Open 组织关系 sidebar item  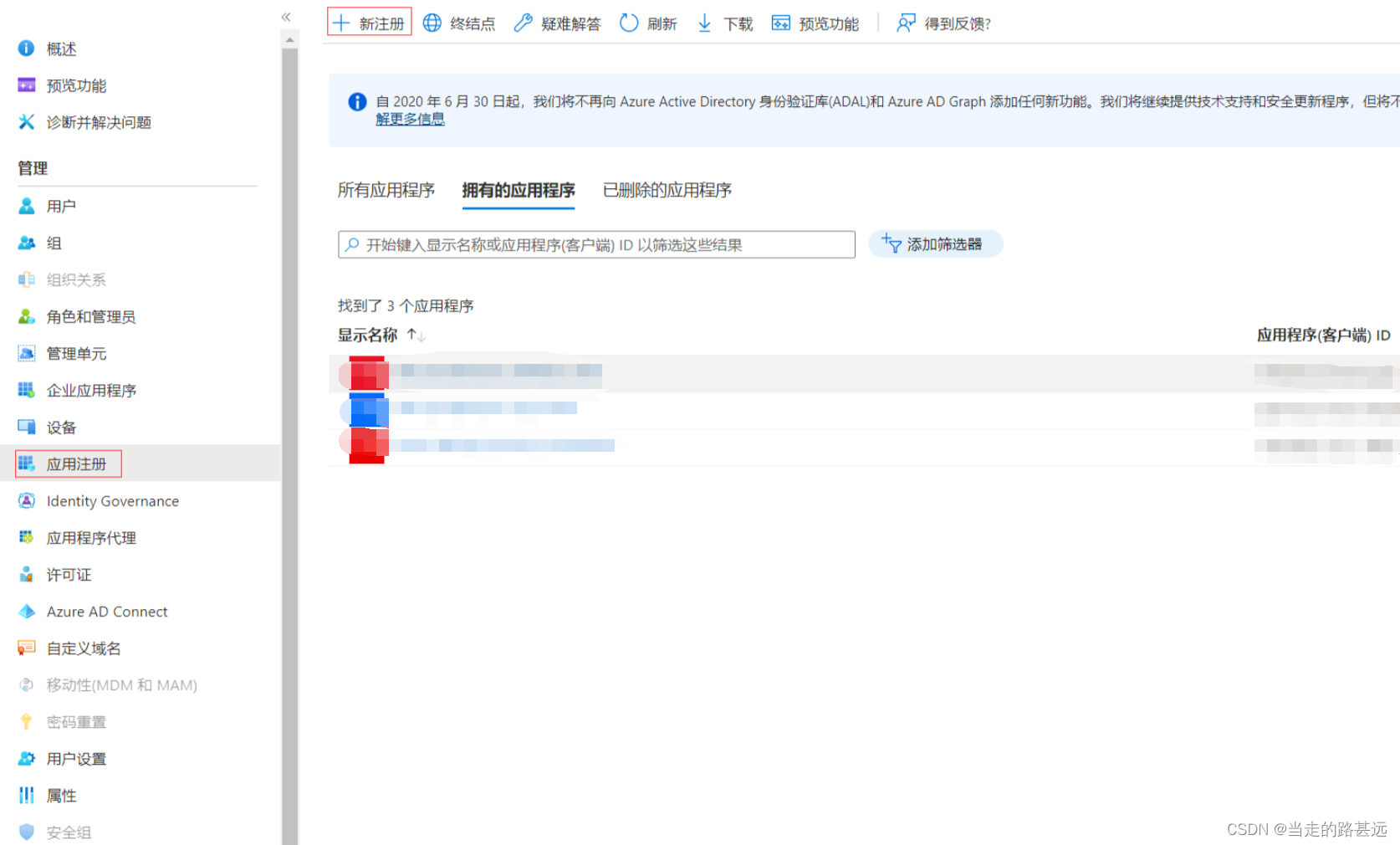[x=63, y=279]
